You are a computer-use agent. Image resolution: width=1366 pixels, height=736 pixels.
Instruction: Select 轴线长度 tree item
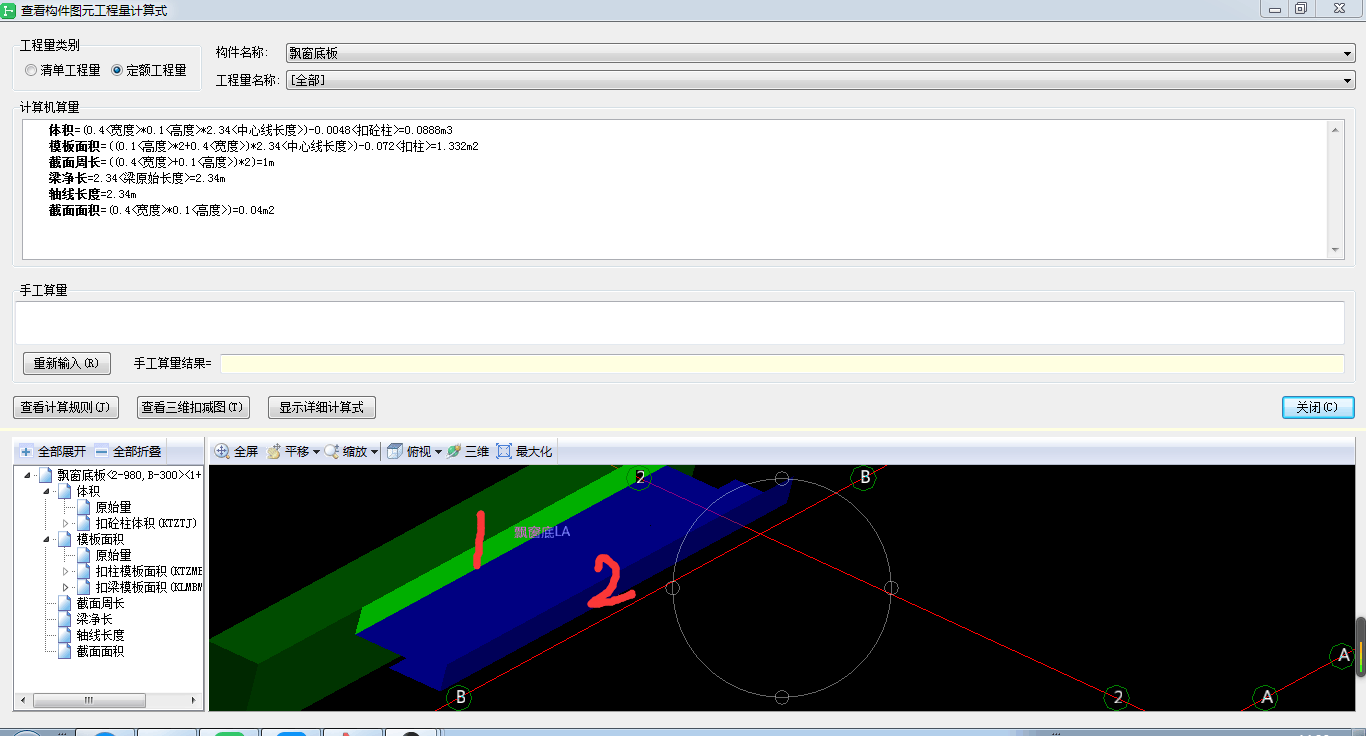click(x=100, y=635)
